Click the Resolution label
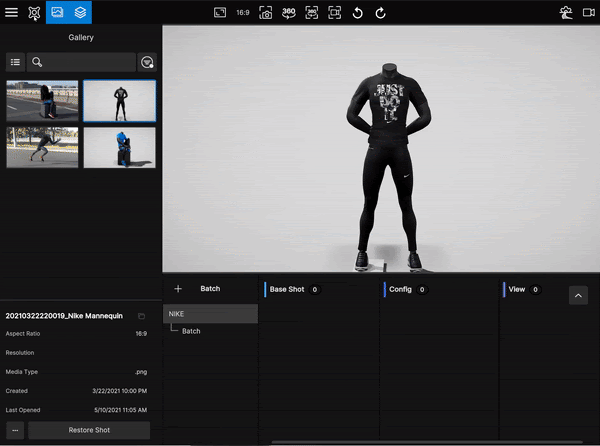 [20, 353]
